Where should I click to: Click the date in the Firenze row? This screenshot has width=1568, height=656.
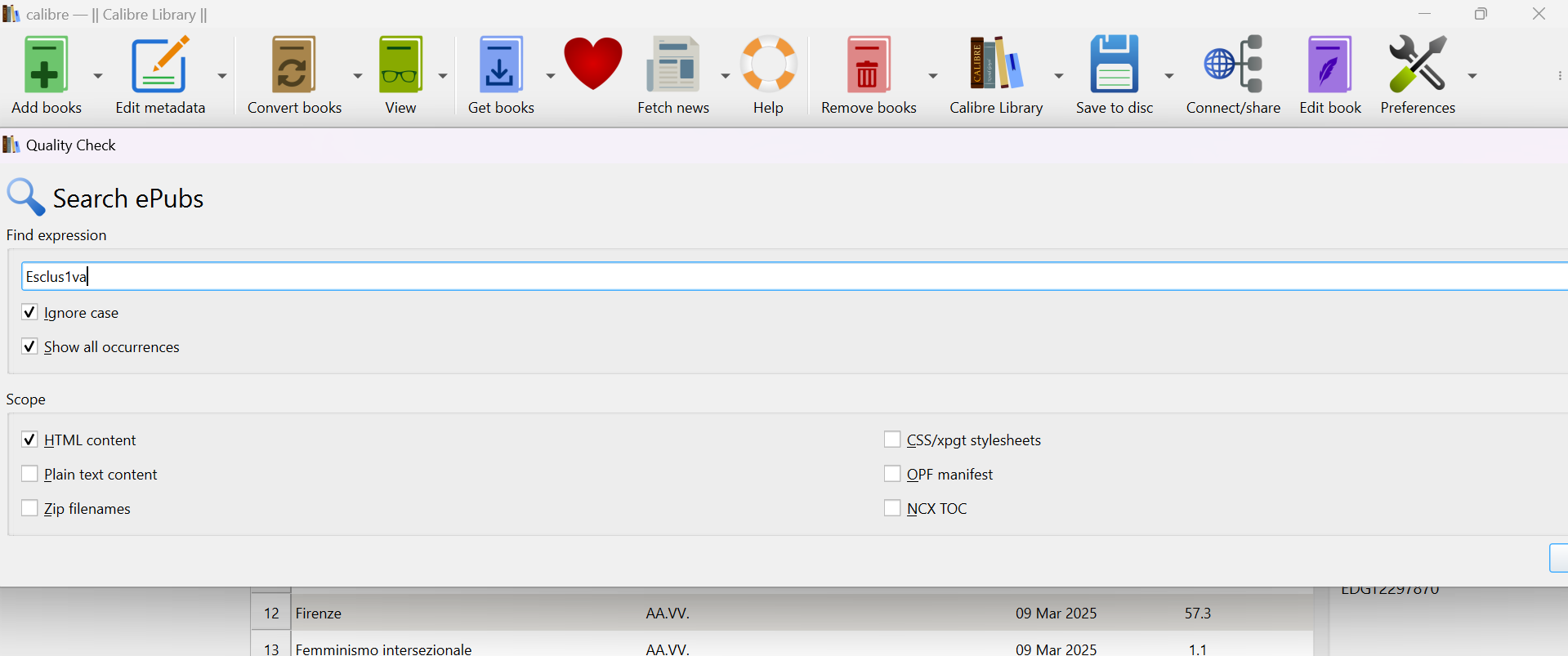(x=1056, y=613)
